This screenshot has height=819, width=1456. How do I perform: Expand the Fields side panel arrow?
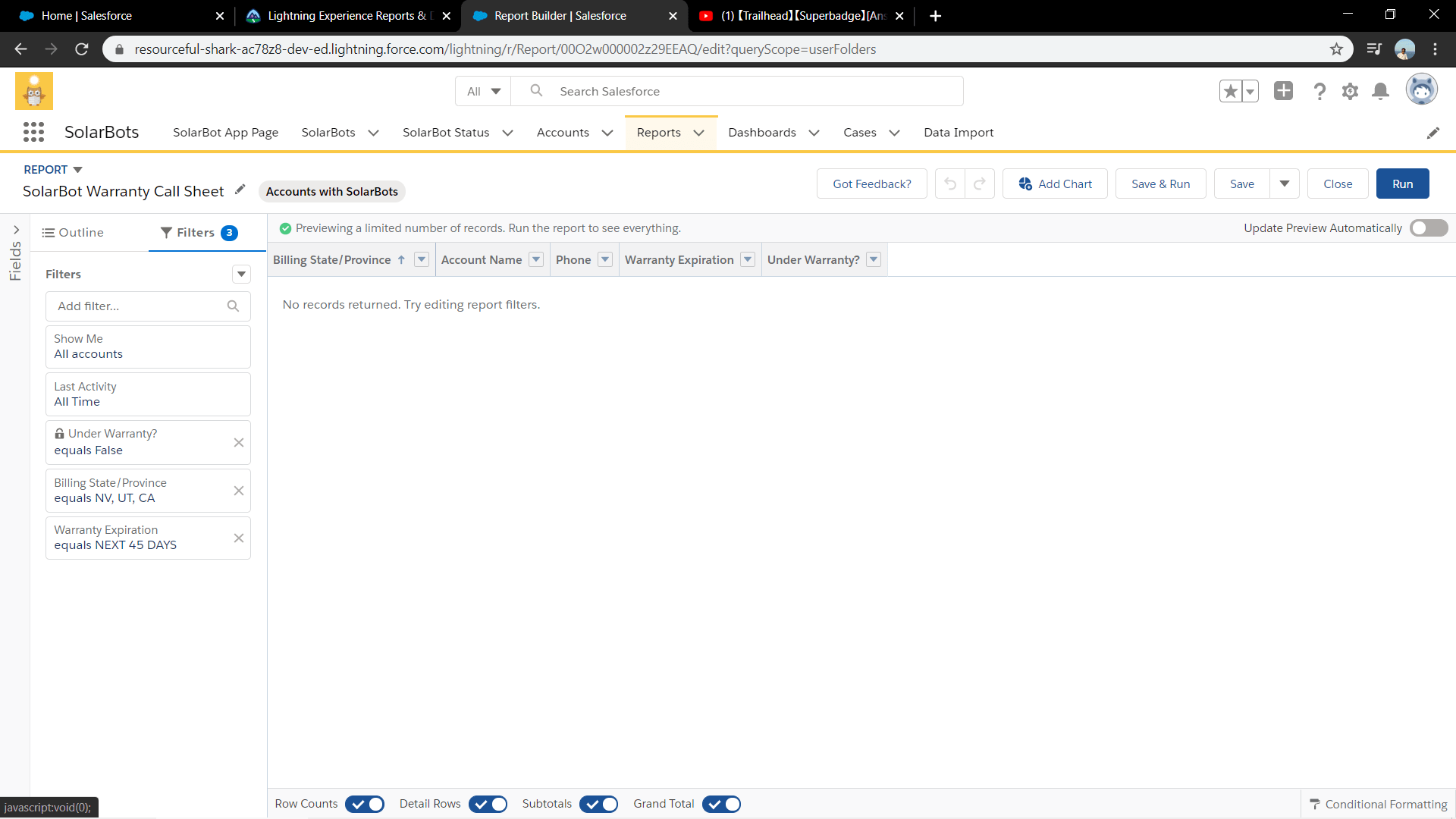[x=16, y=229]
